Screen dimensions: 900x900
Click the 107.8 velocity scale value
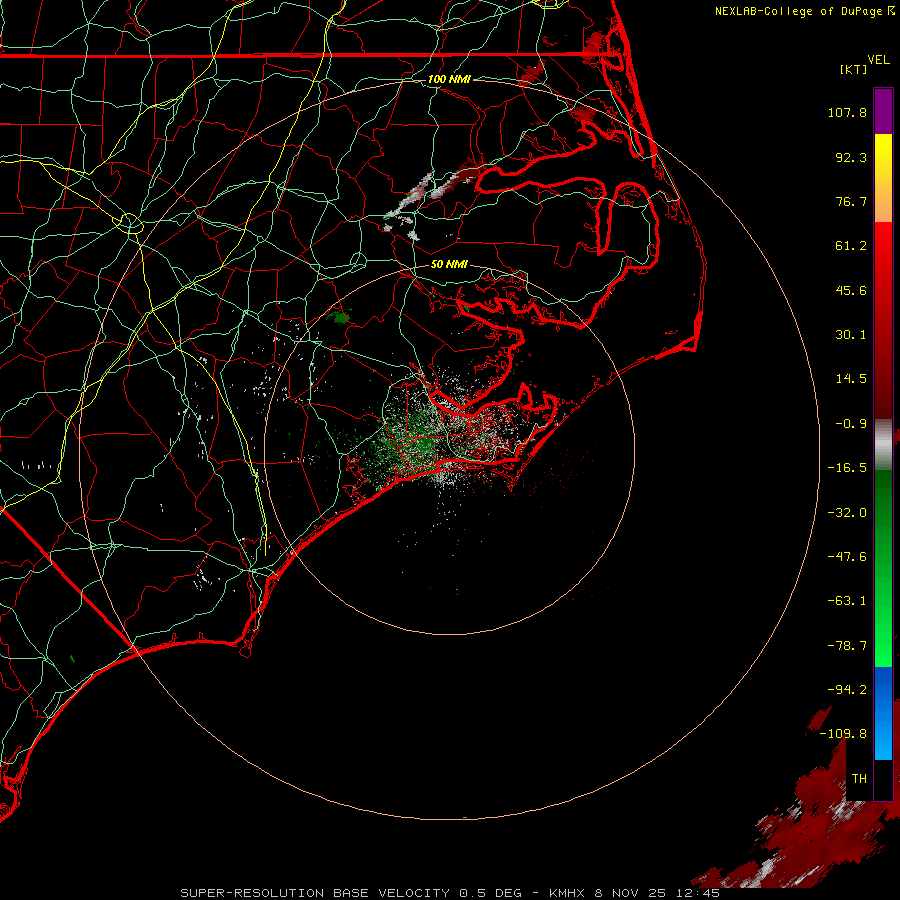(x=847, y=112)
